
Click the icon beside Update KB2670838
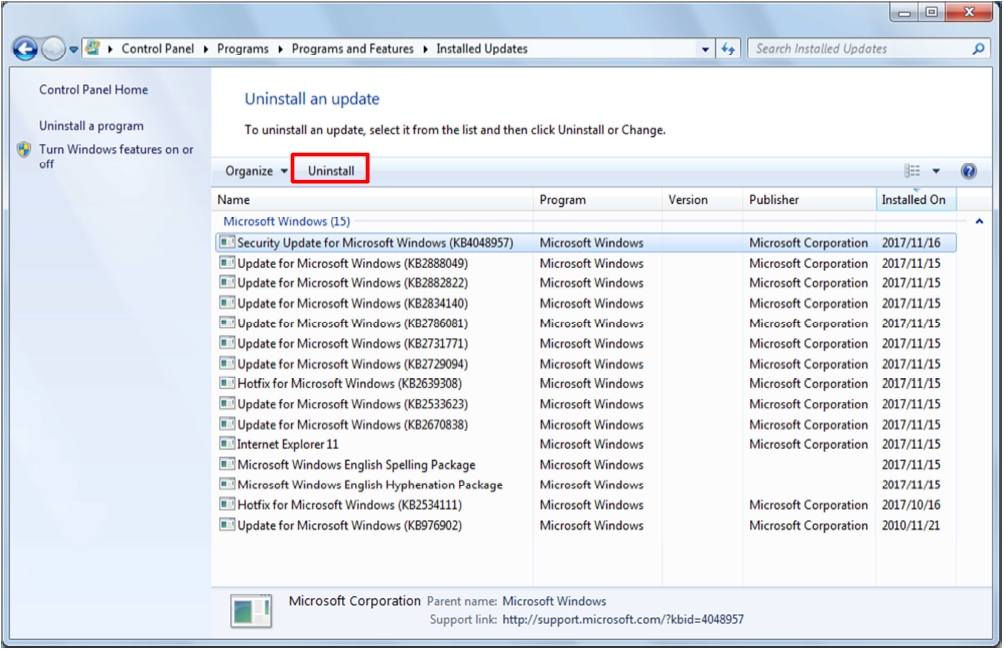click(227, 424)
